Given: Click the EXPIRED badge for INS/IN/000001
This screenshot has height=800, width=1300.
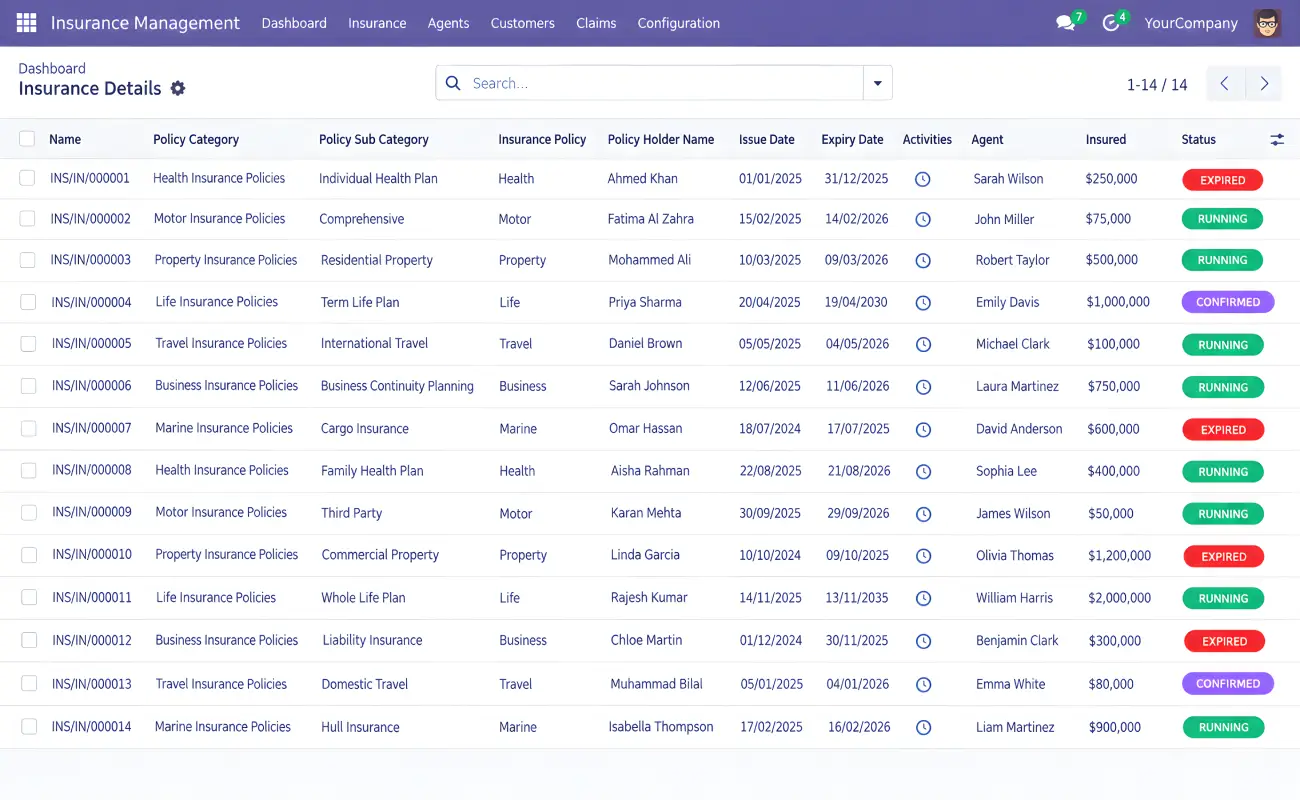Looking at the screenshot, I should 1223,180.
